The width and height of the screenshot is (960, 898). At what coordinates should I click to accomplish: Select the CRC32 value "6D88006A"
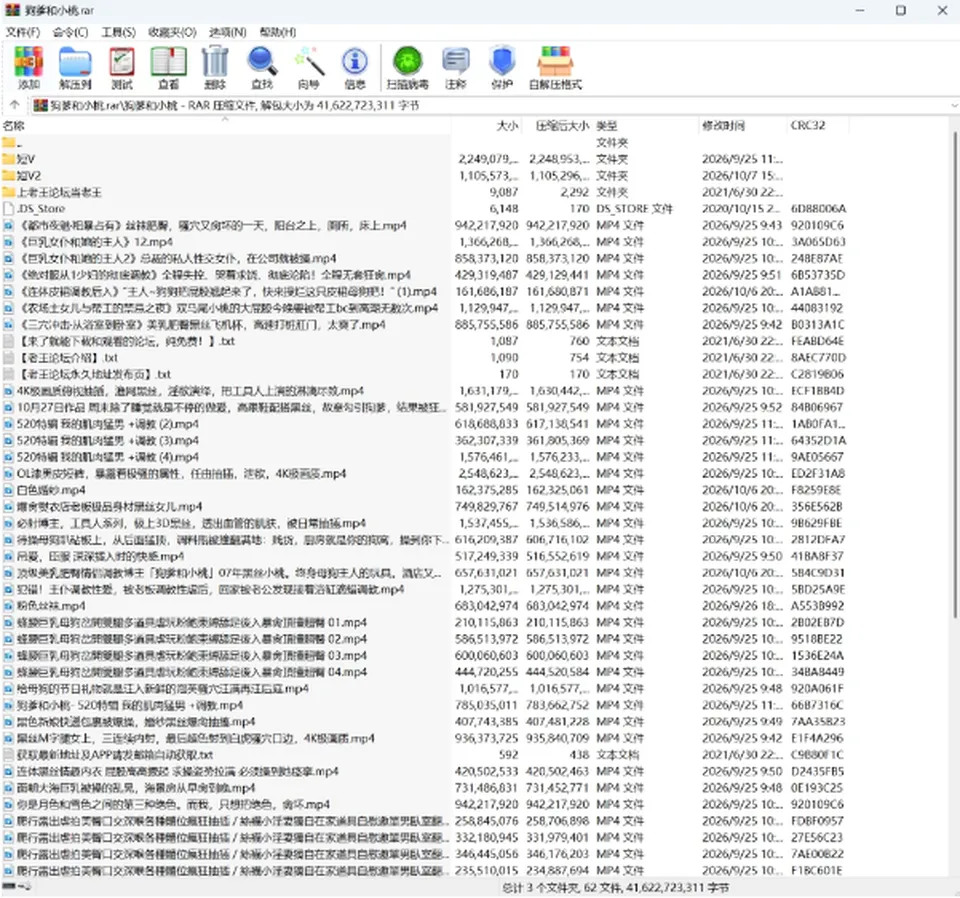pyautogui.click(x=819, y=209)
